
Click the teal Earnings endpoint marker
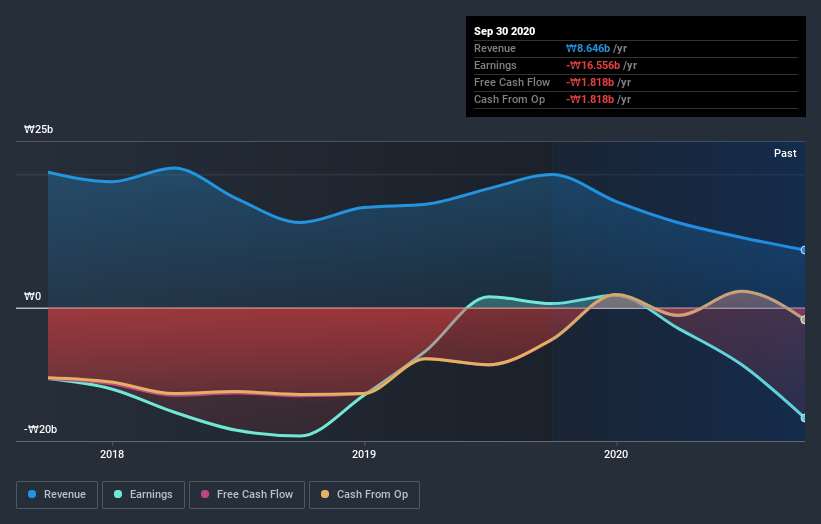[804, 418]
